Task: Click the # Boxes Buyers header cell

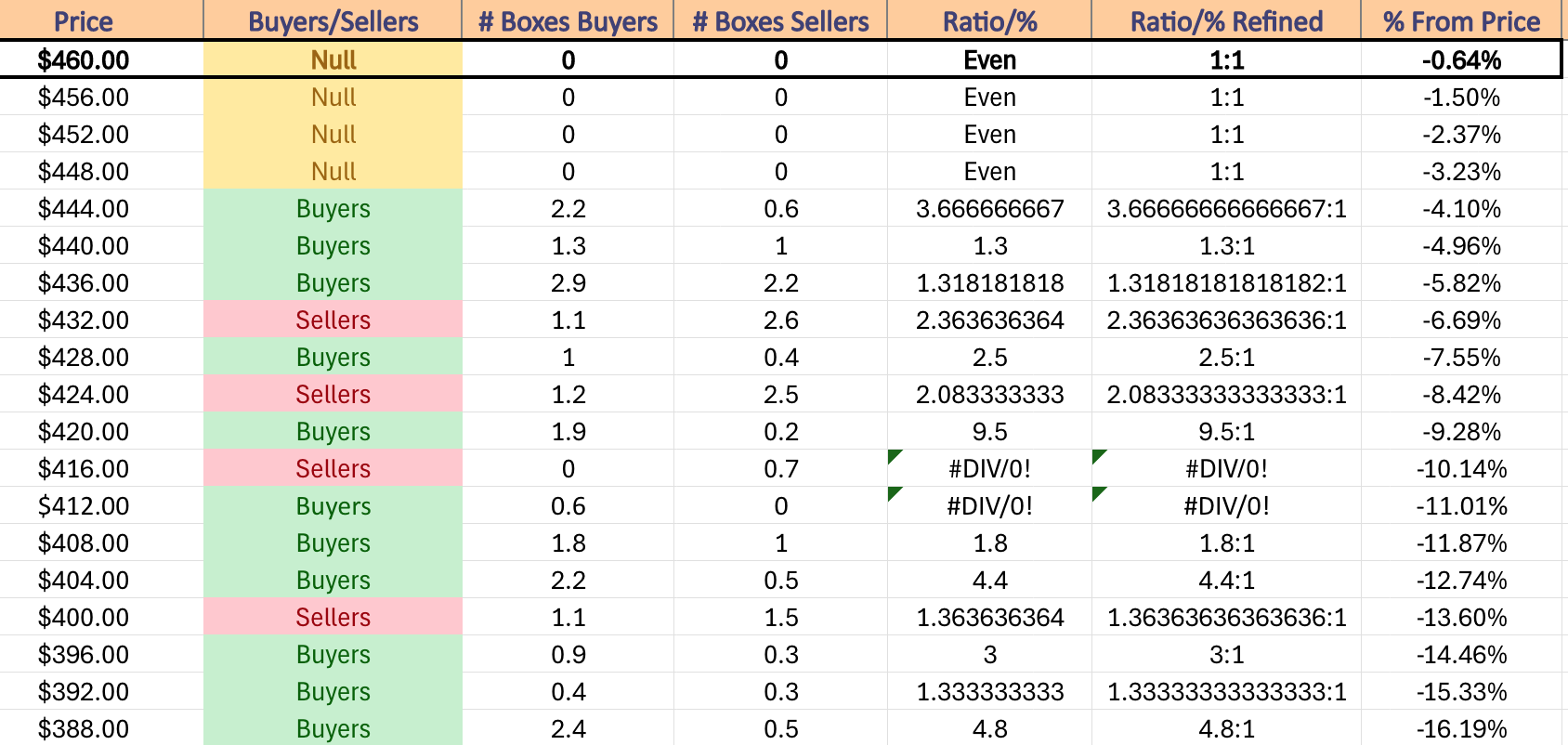Action: coord(568,20)
